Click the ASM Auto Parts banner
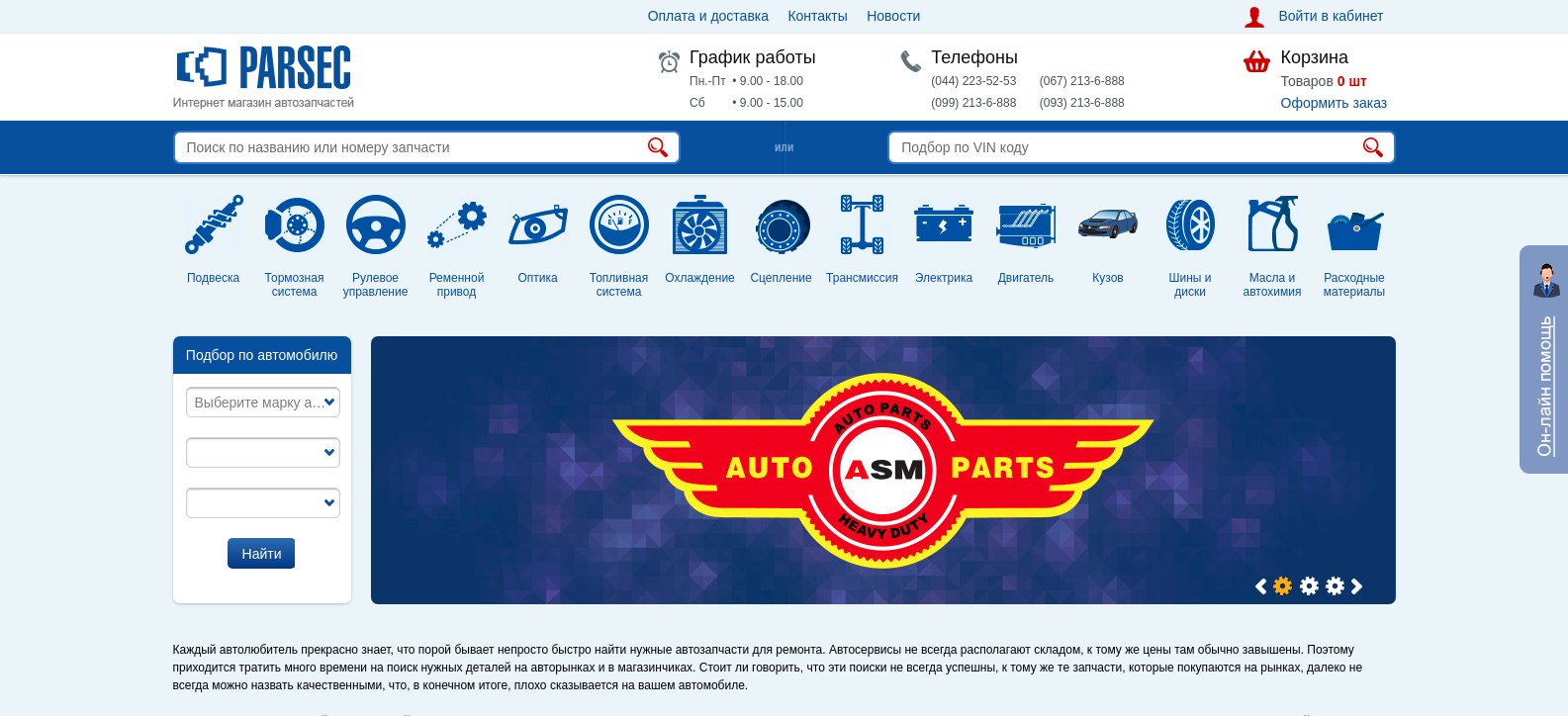The image size is (1568, 716). pyautogui.click(x=883, y=470)
